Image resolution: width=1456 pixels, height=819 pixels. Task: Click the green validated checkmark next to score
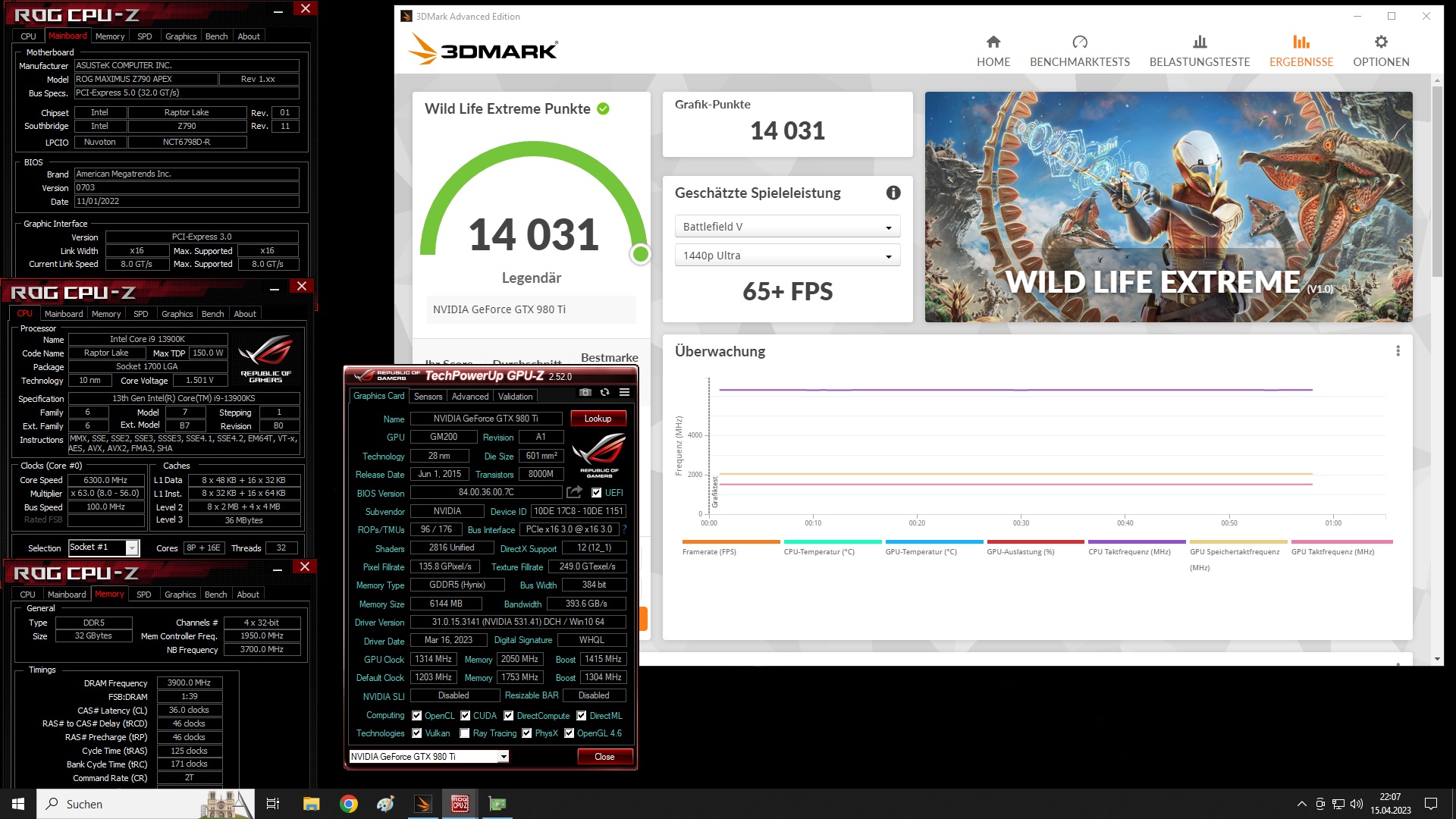click(603, 108)
